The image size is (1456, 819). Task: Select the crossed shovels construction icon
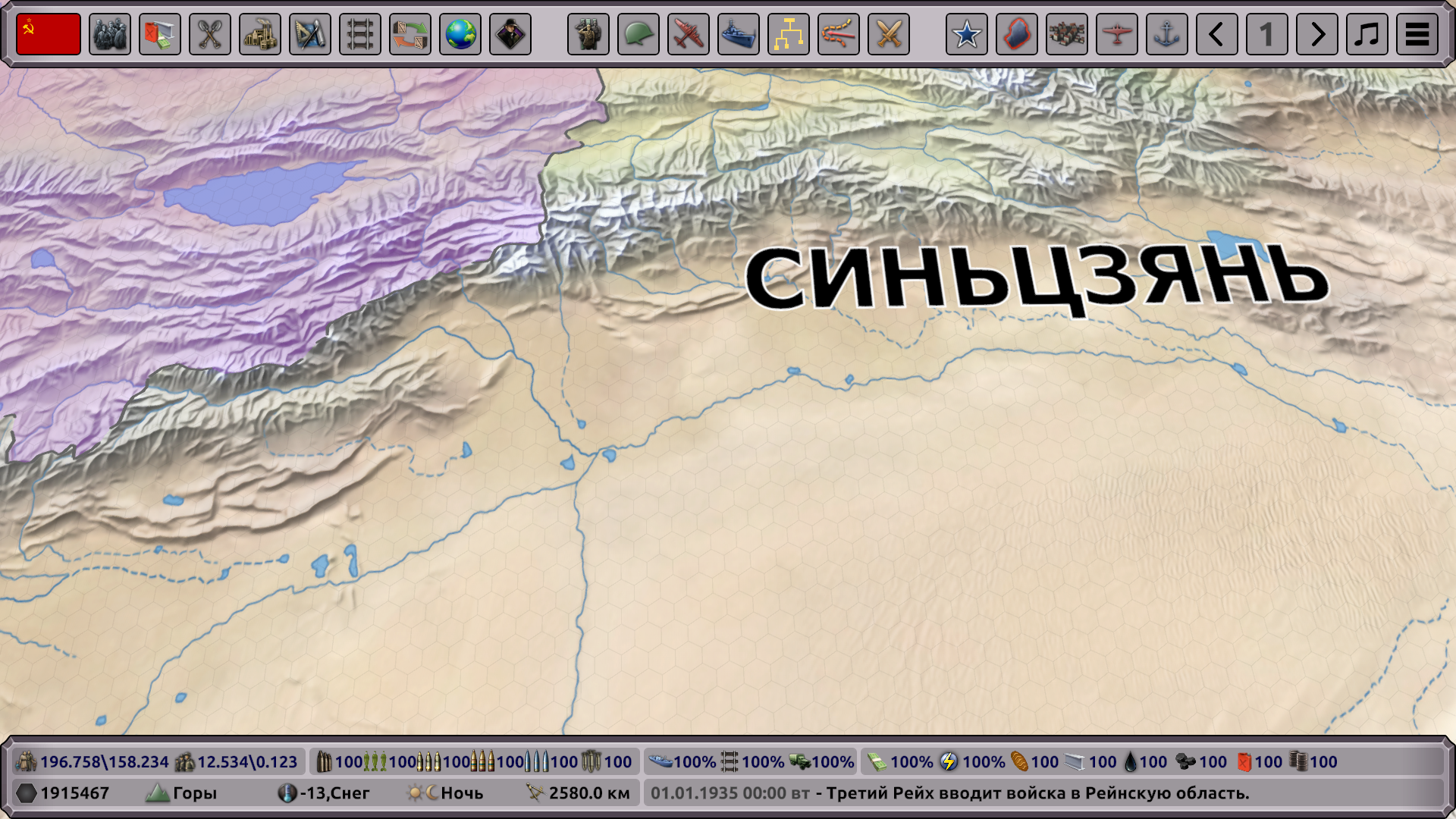pos(210,34)
